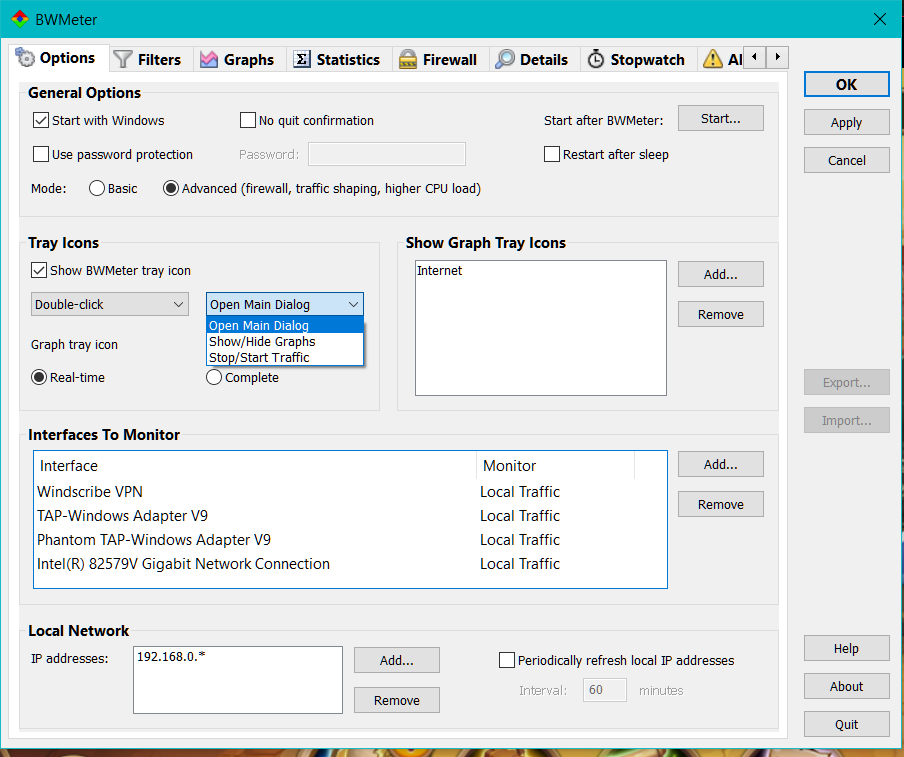Select the Windscribe VPN interface row
This screenshot has height=757, width=904.
click(x=350, y=492)
